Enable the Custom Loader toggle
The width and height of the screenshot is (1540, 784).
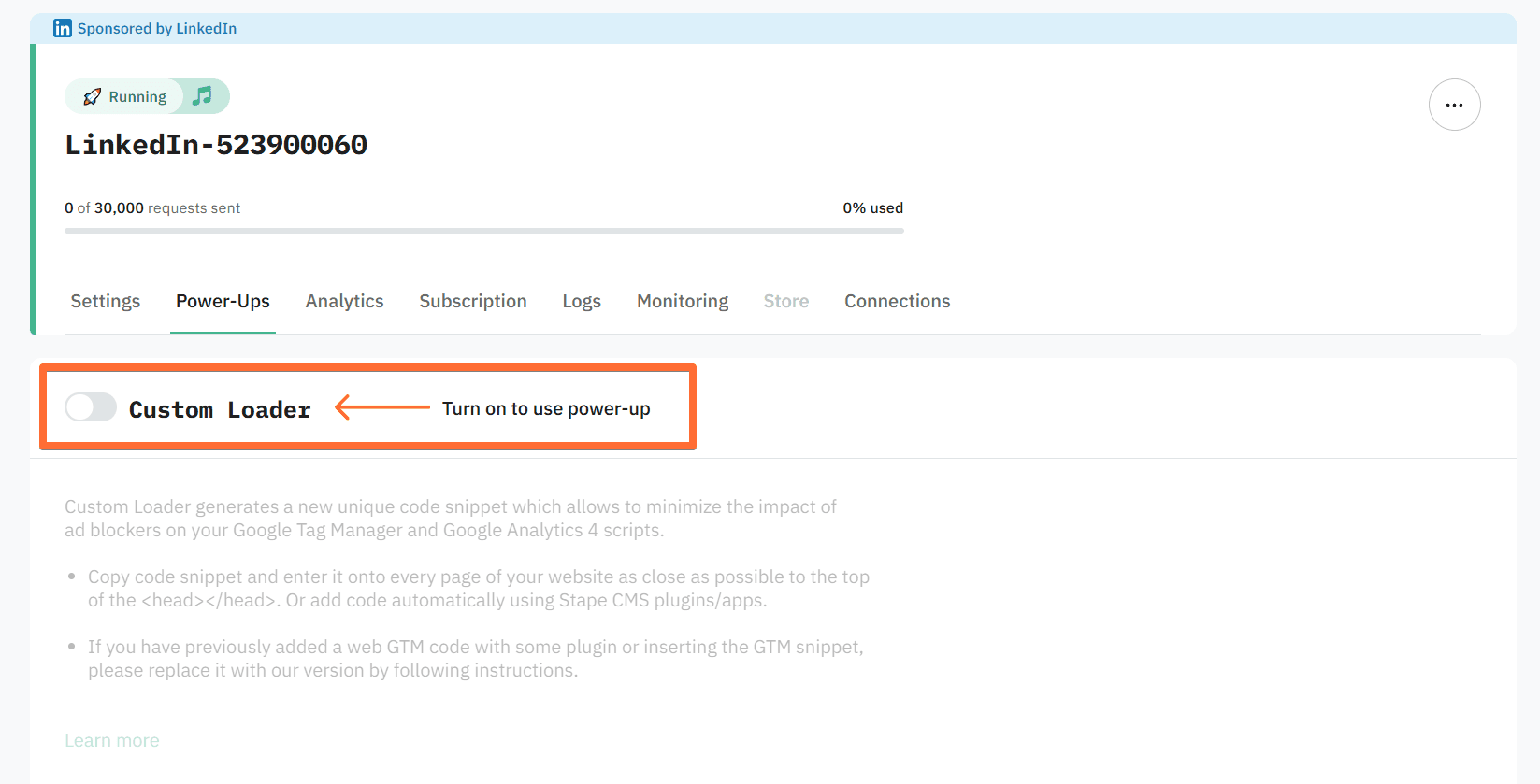click(91, 407)
